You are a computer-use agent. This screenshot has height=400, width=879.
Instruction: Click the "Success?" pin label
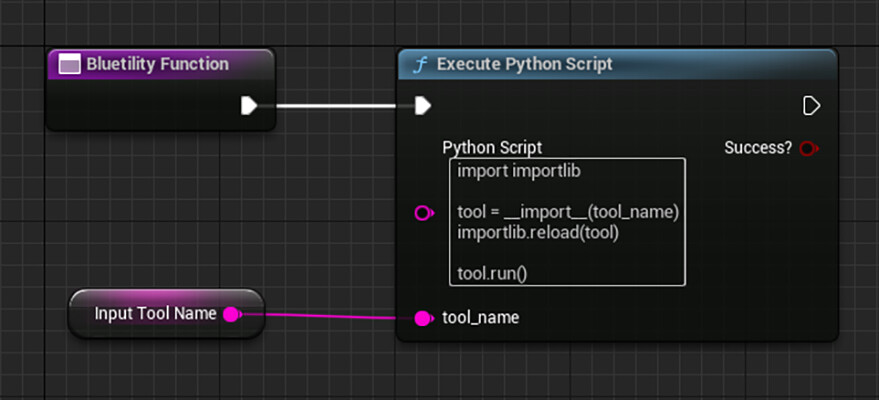point(758,148)
